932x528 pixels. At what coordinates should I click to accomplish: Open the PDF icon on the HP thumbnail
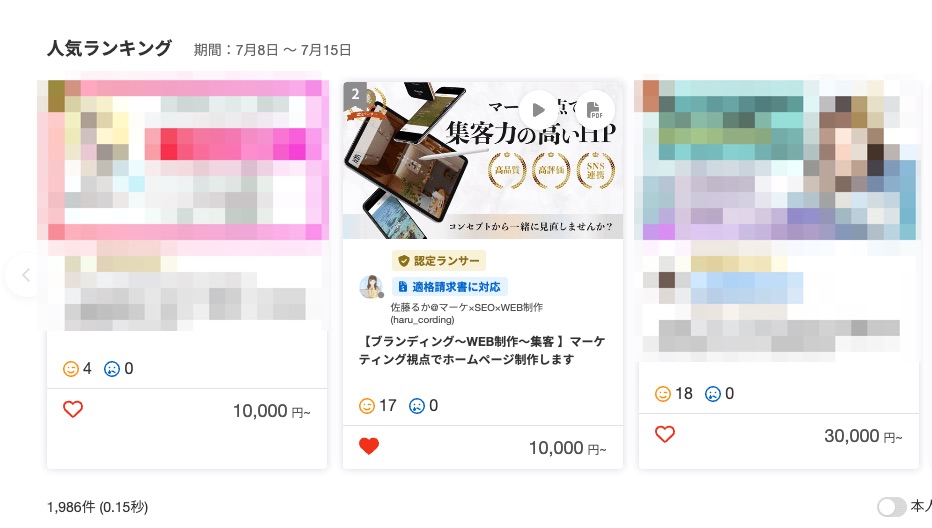(595, 110)
